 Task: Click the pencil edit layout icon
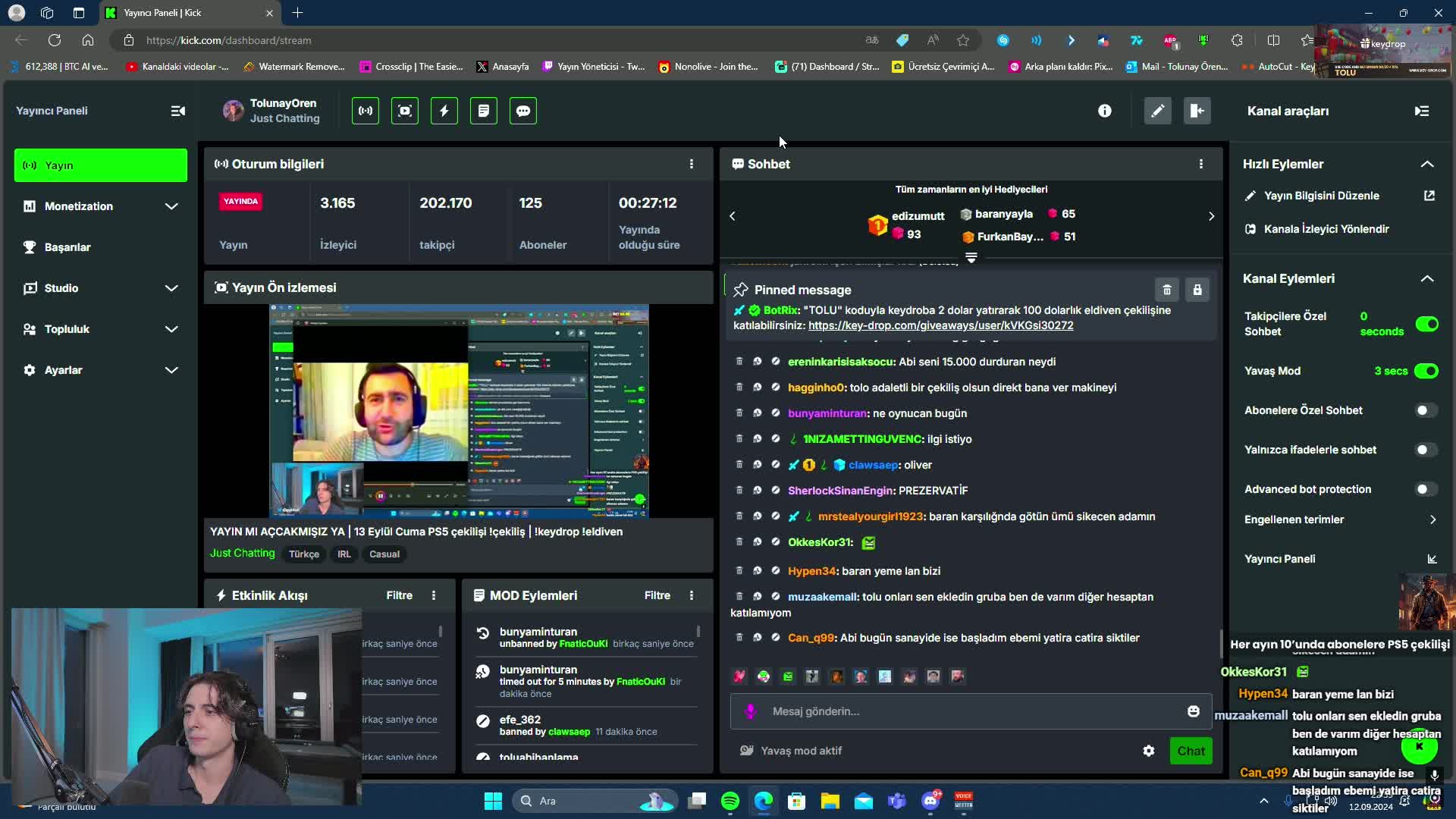pos(1158,111)
